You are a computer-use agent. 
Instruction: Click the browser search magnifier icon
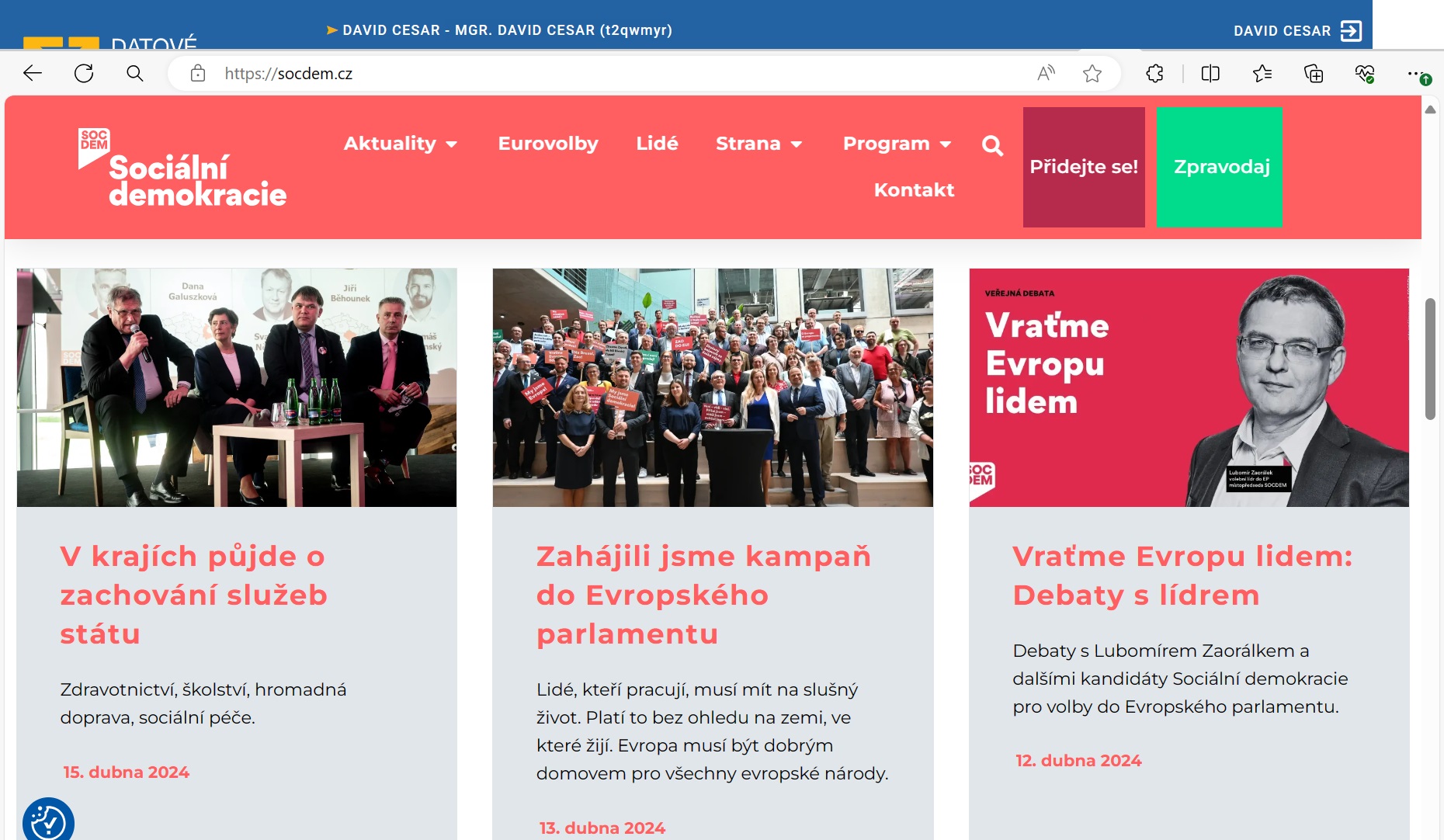click(x=135, y=74)
